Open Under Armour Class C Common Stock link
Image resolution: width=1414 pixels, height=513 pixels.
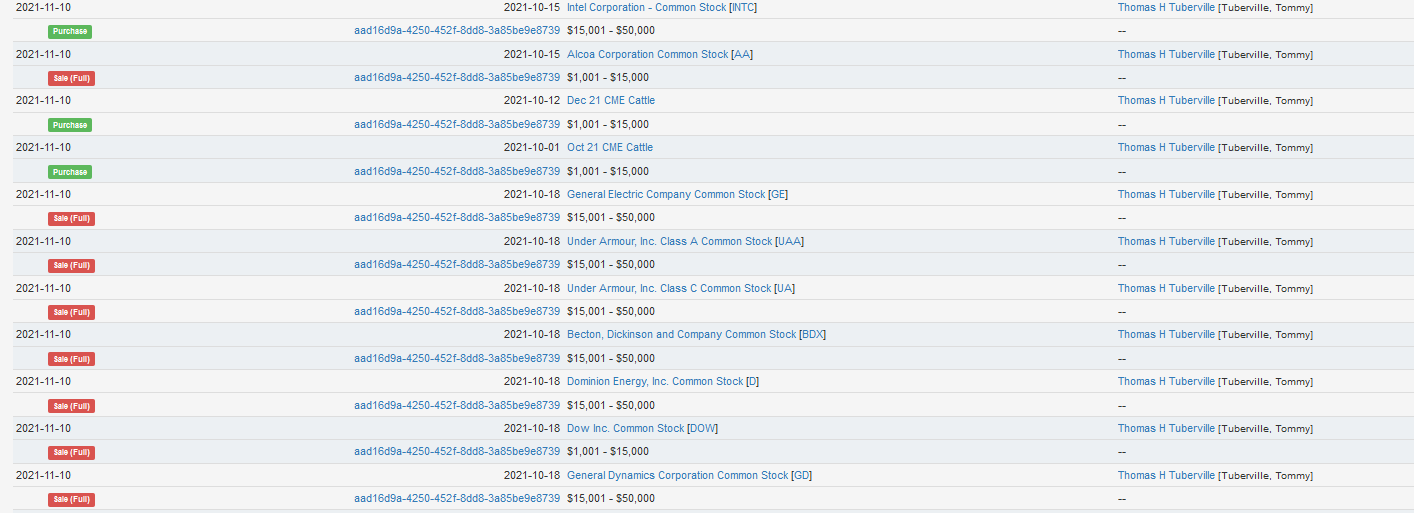click(669, 288)
